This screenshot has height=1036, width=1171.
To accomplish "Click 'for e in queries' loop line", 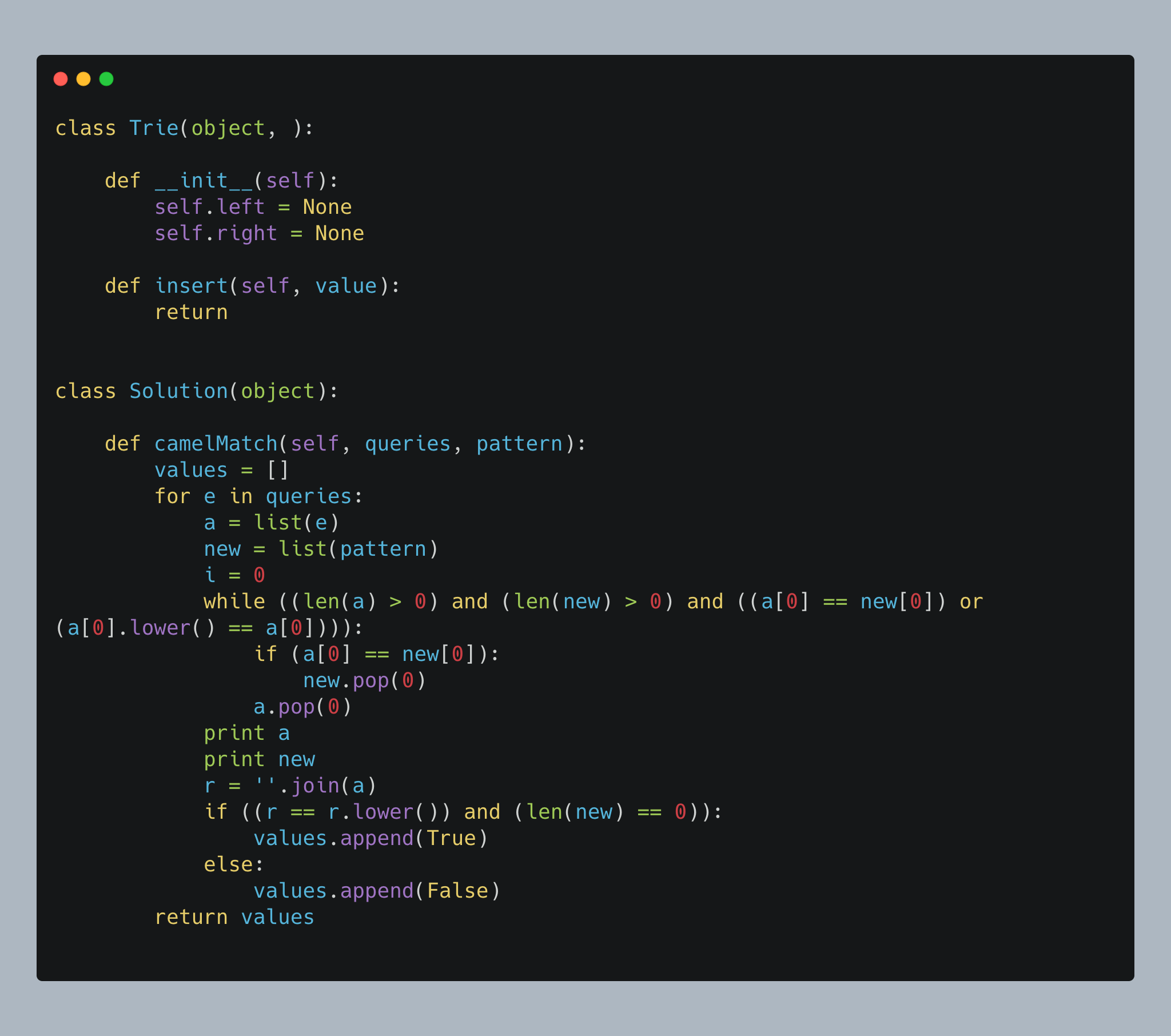I will pos(258,497).
